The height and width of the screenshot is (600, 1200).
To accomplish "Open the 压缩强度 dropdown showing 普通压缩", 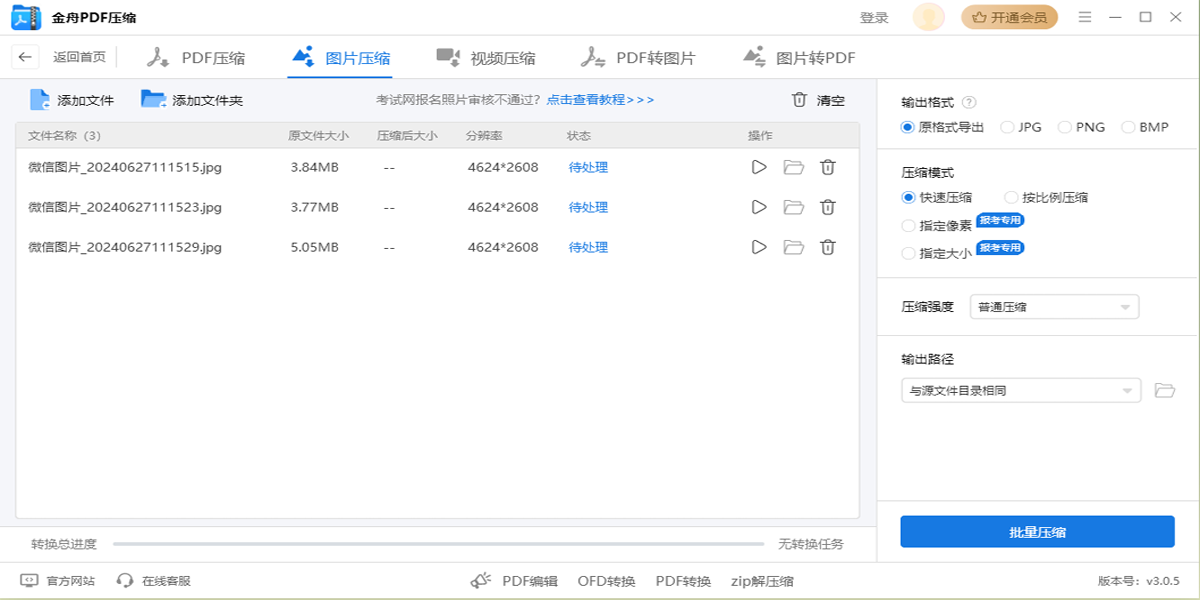I will click(x=1055, y=307).
